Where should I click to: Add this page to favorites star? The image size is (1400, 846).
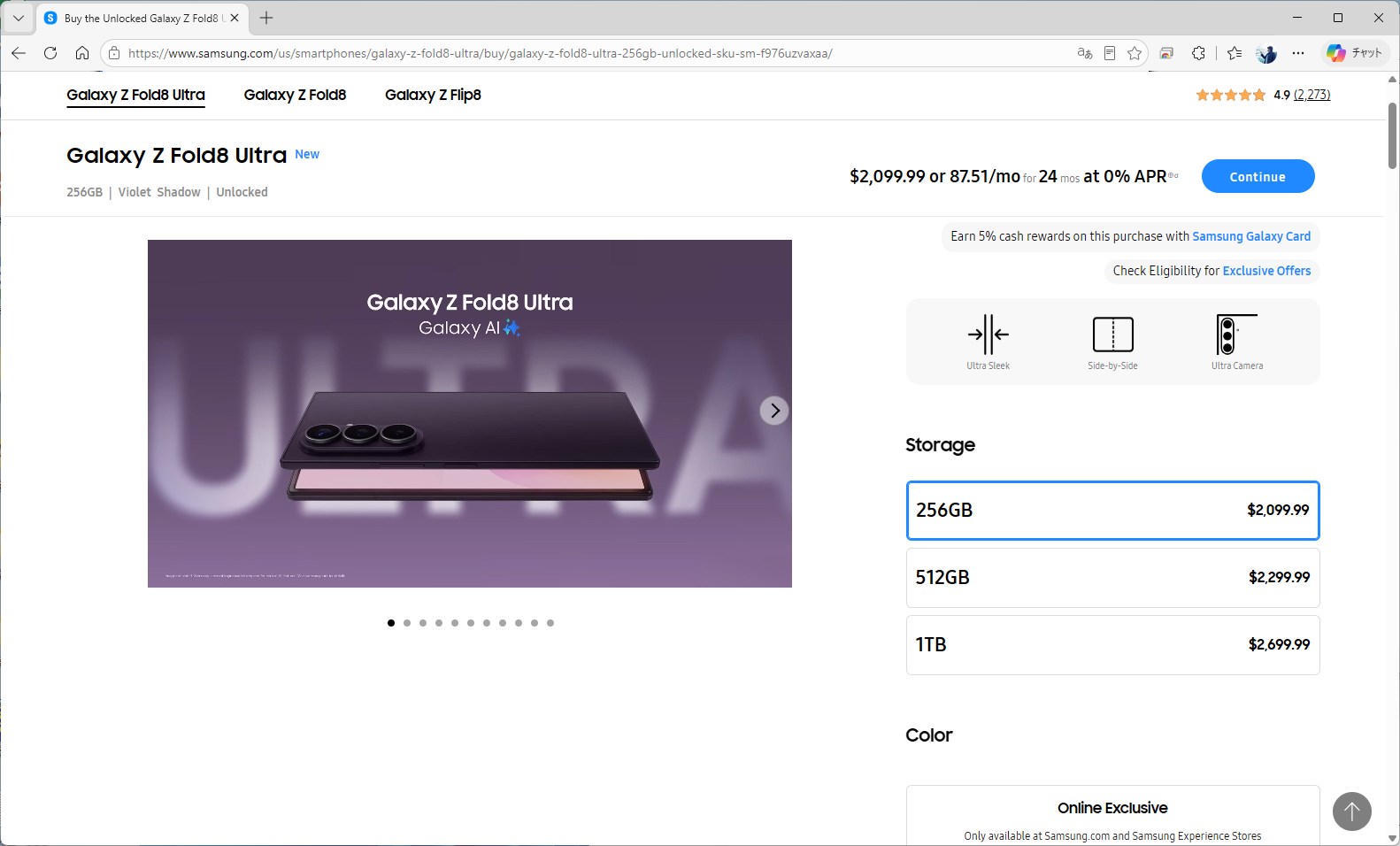[x=1135, y=53]
